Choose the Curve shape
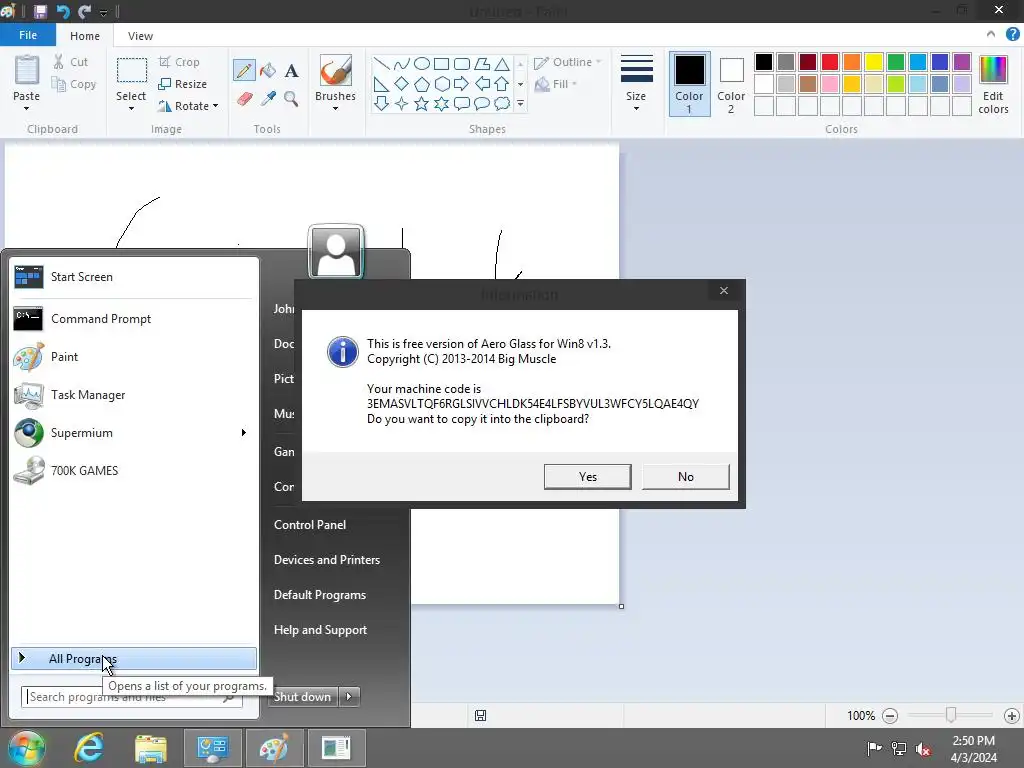 point(402,64)
